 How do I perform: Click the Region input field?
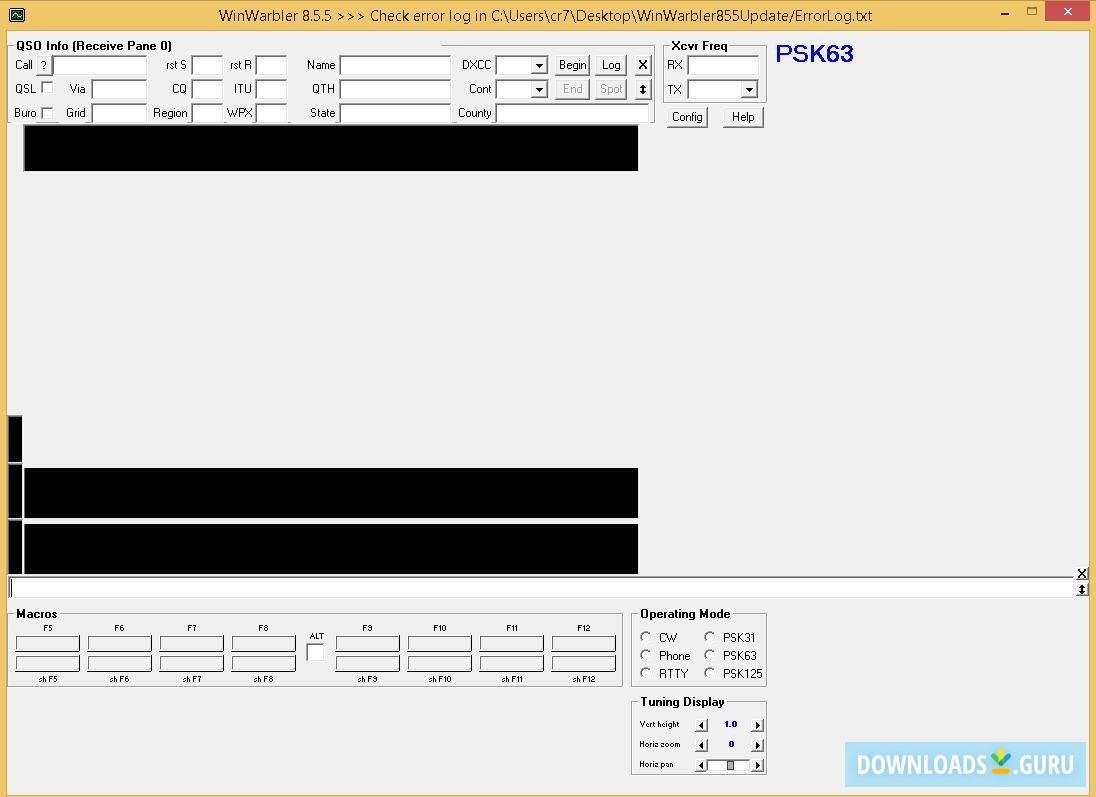(x=207, y=113)
